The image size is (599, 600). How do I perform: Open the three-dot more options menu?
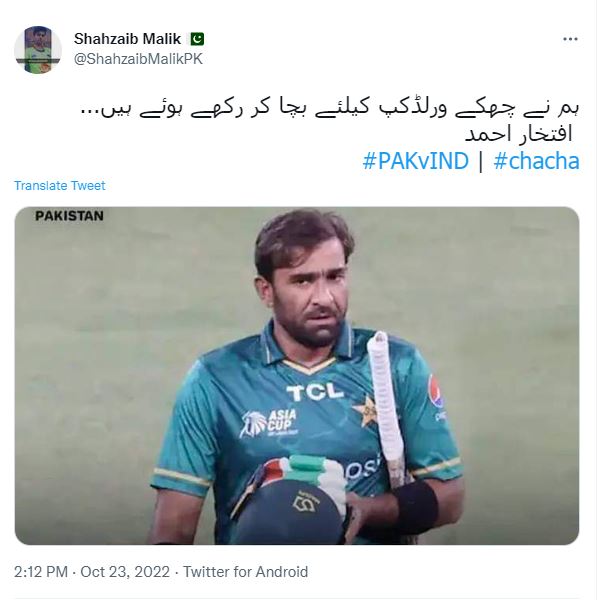click(570, 39)
